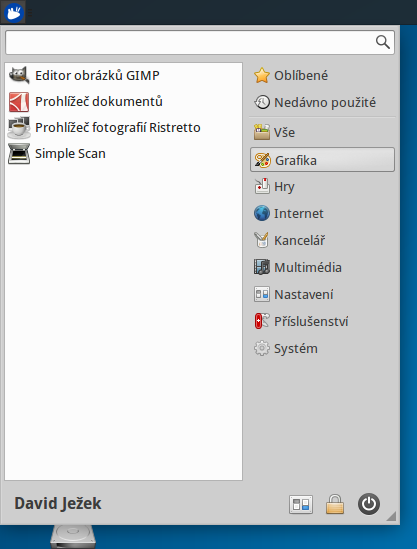Click the Whisker menu mouse logo
417x549 pixels.
click(13, 13)
